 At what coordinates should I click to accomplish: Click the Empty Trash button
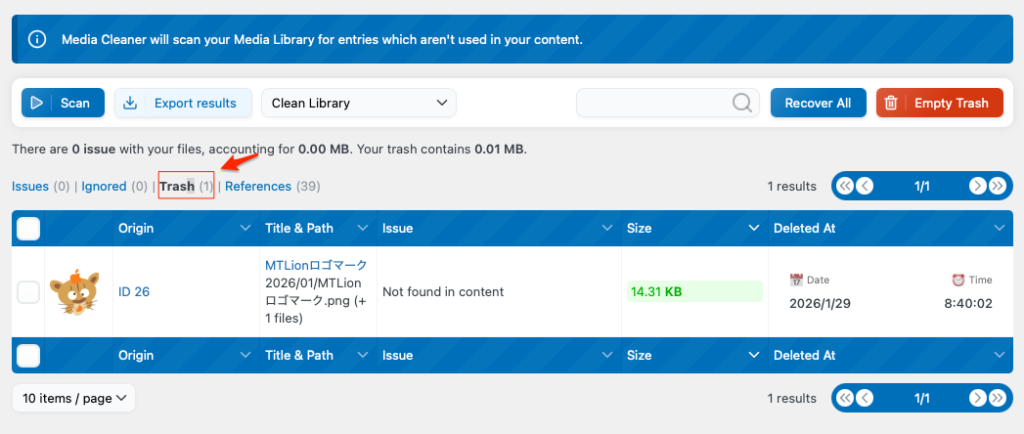point(939,103)
